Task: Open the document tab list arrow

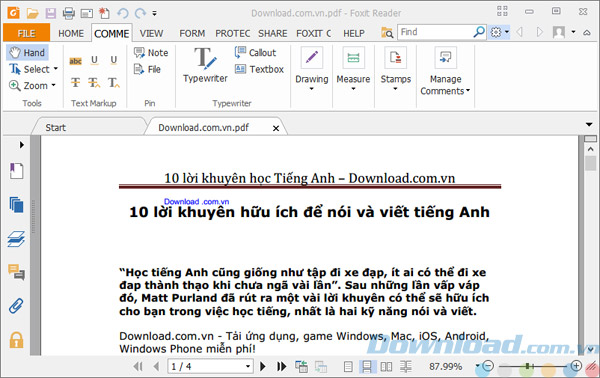Action: pos(589,124)
